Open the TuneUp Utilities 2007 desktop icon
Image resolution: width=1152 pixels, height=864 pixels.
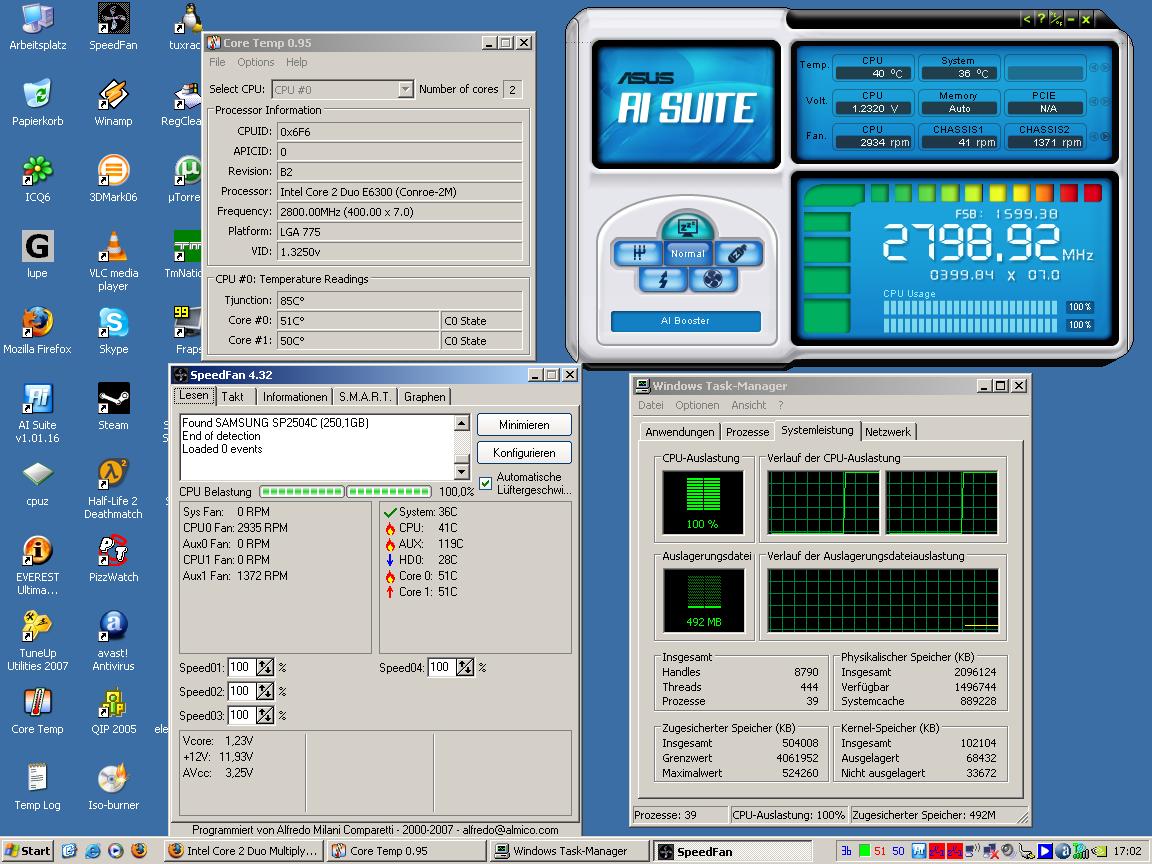tap(37, 641)
